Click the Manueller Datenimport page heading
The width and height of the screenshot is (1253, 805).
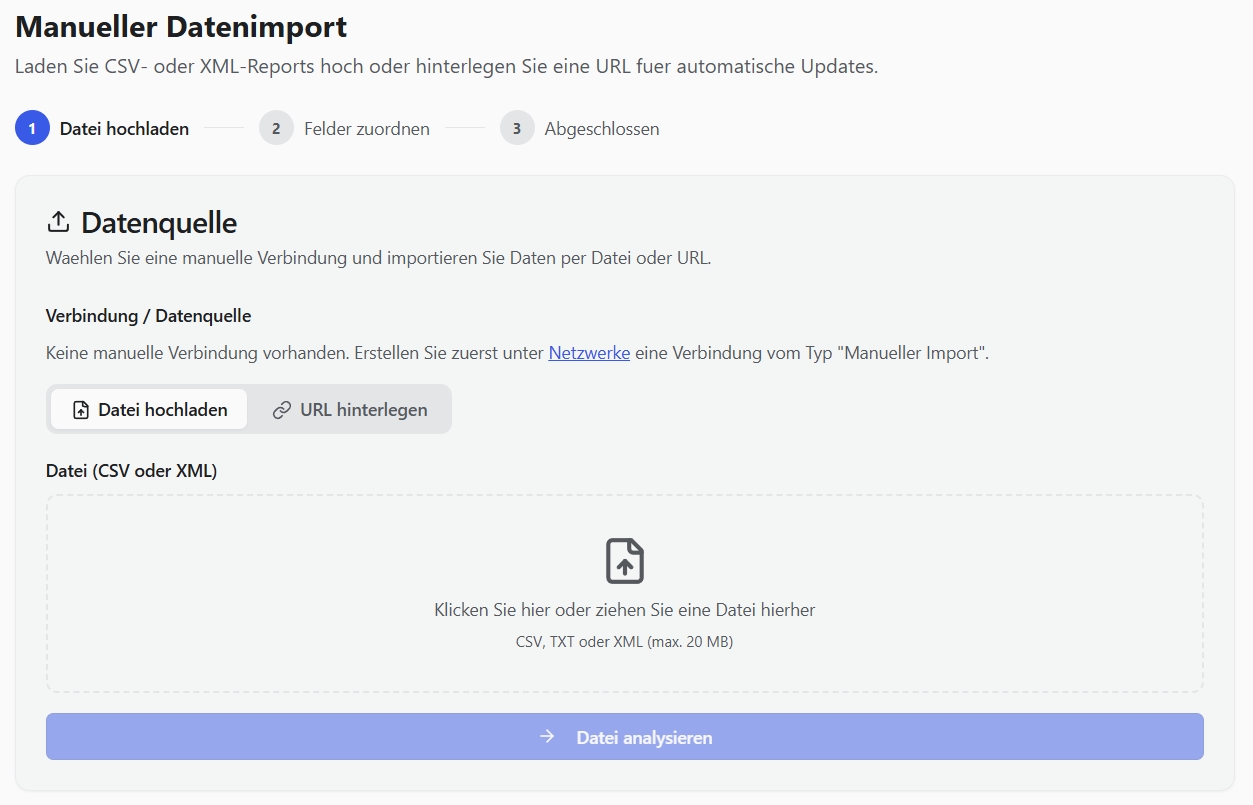[180, 27]
